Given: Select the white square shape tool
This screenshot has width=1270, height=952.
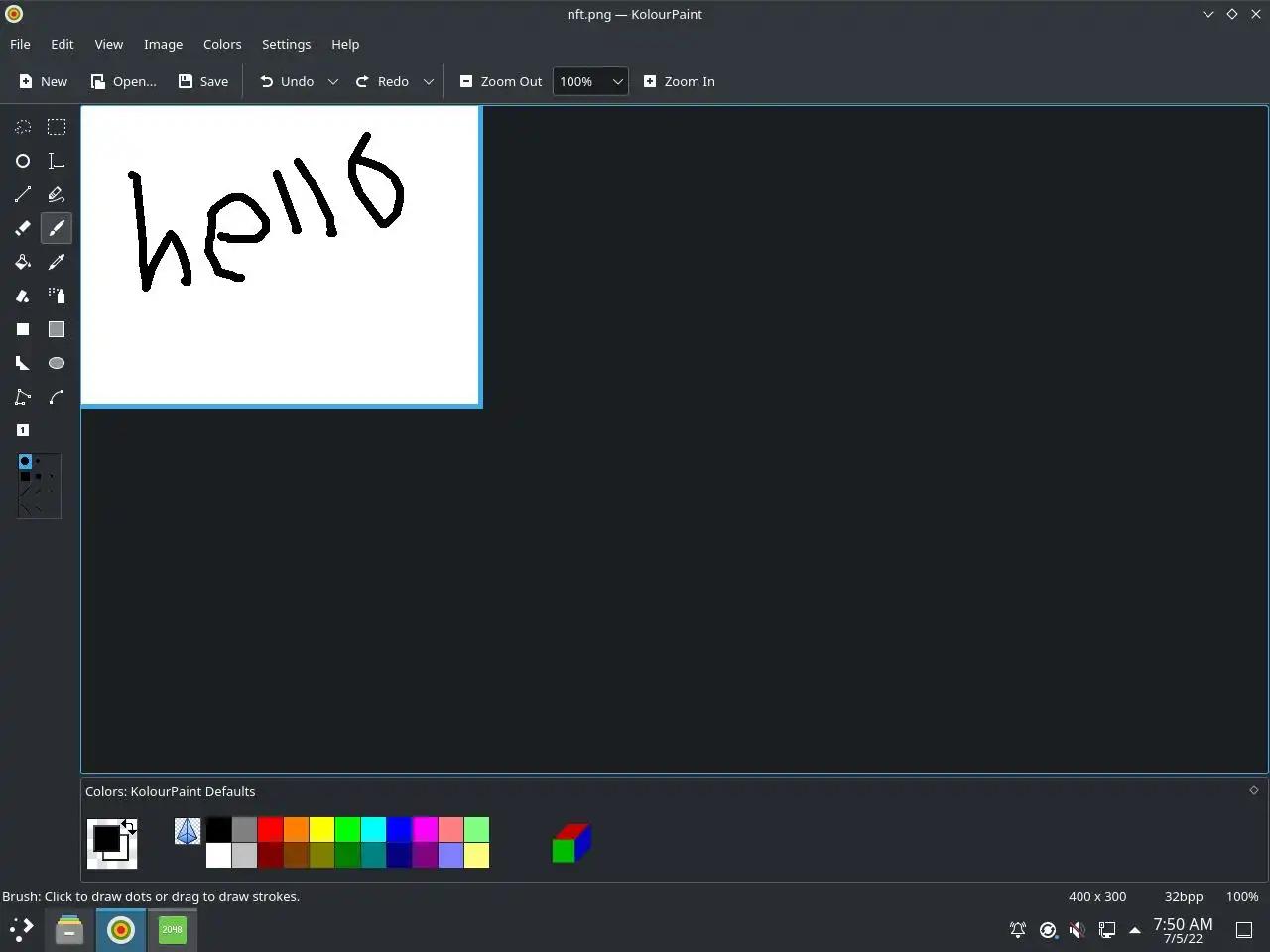Looking at the screenshot, I should click(x=23, y=329).
